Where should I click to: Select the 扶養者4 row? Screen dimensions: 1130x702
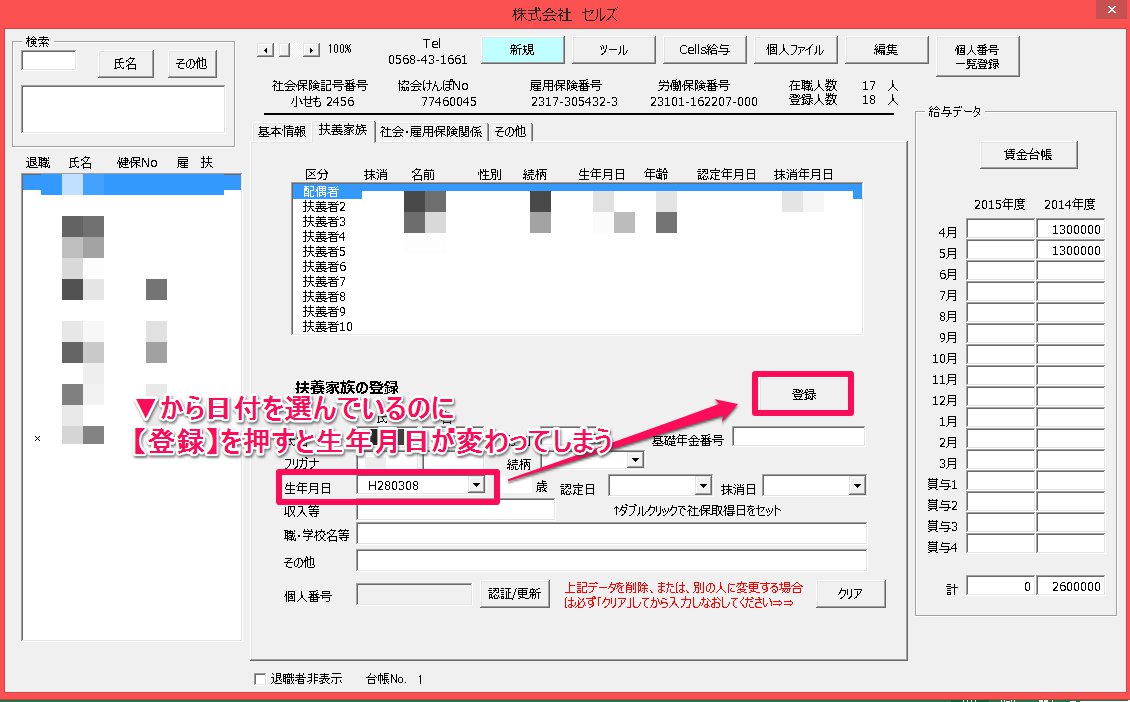pyautogui.click(x=577, y=236)
